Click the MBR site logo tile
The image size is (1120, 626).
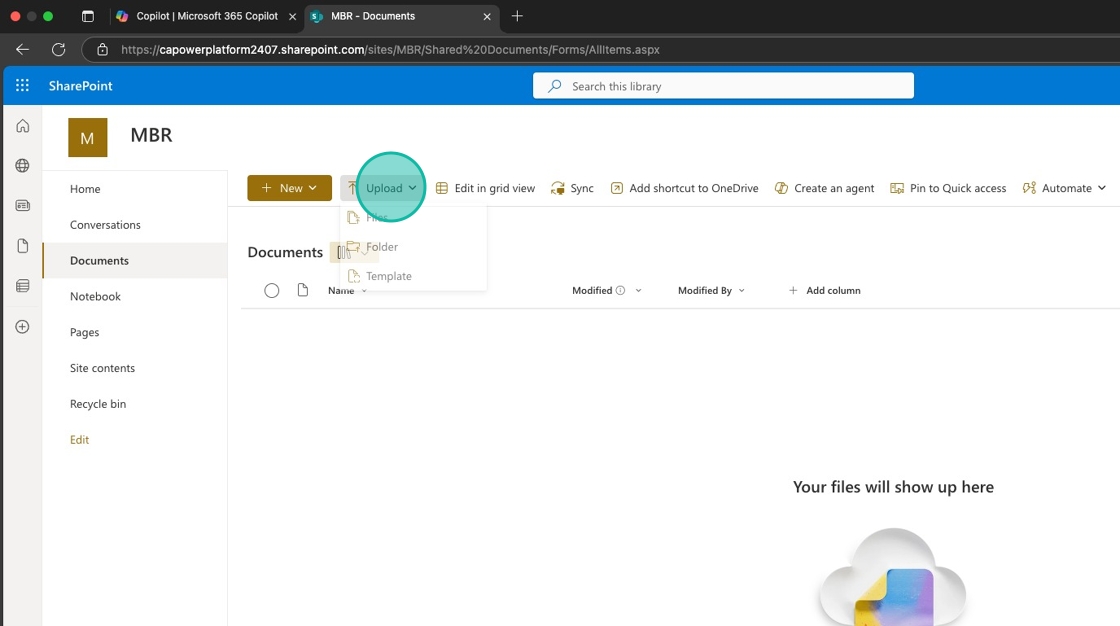point(87,138)
